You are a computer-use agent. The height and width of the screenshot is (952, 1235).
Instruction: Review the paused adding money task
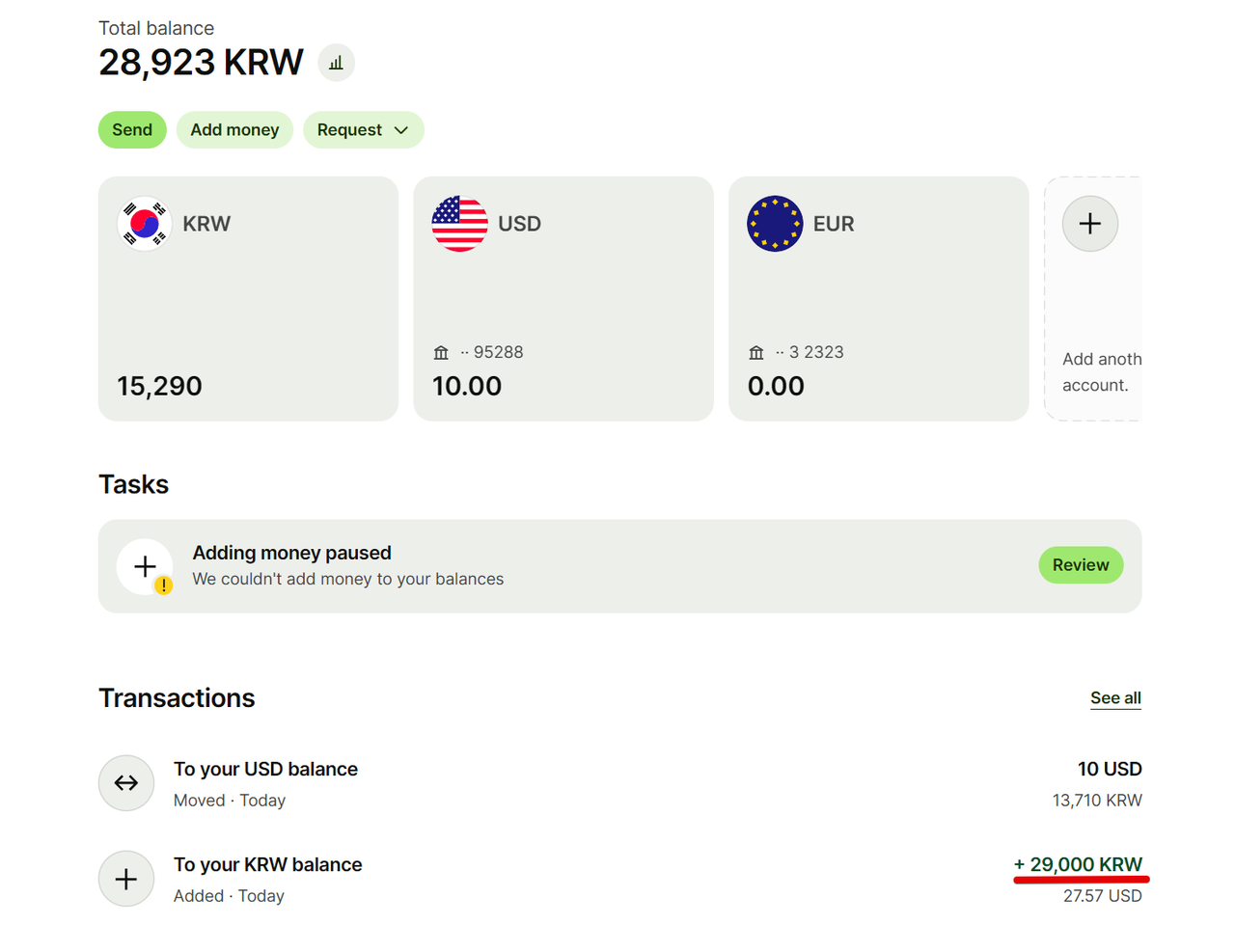[1081, 565]
